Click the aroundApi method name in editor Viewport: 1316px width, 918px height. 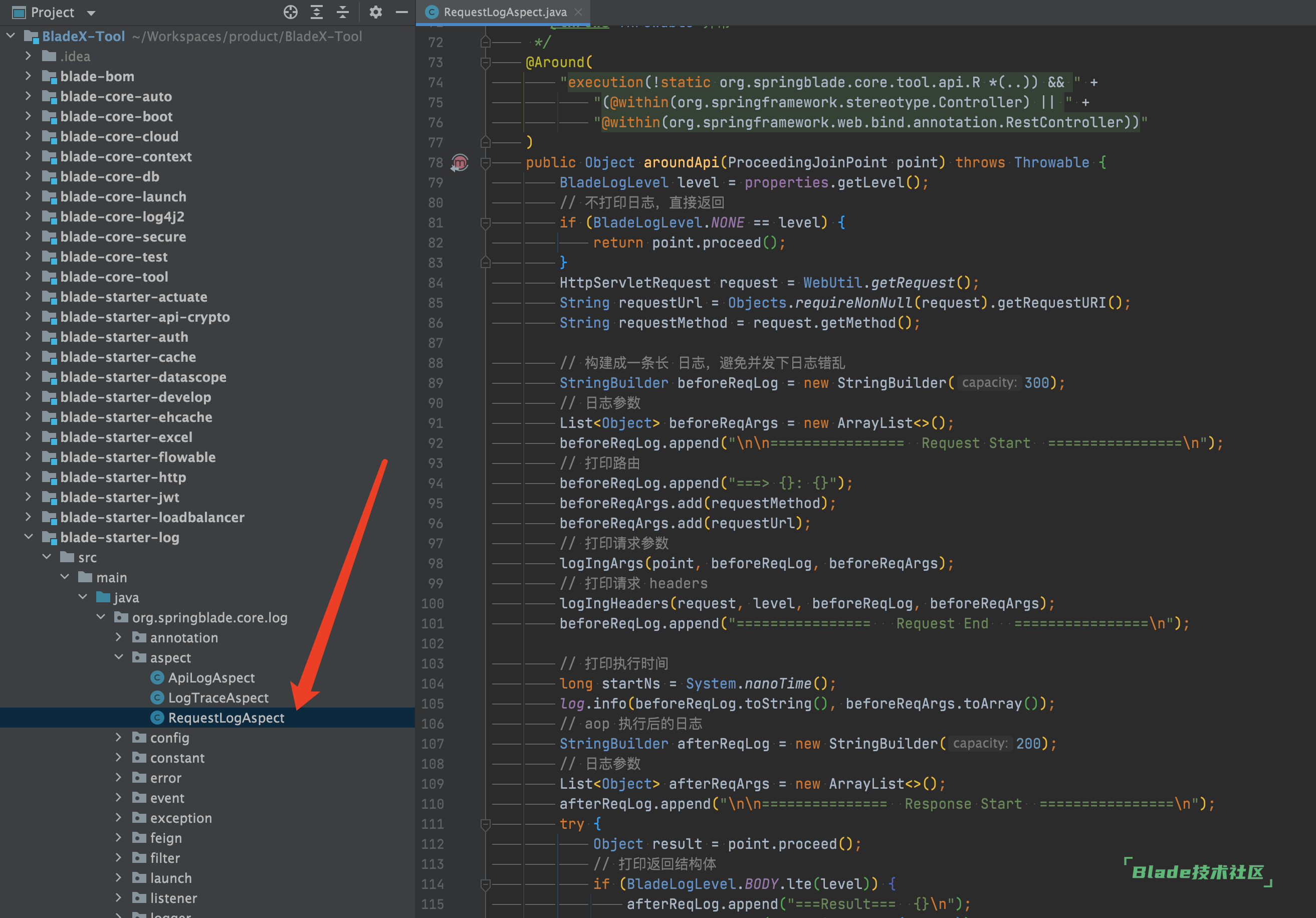coord(681,163)
